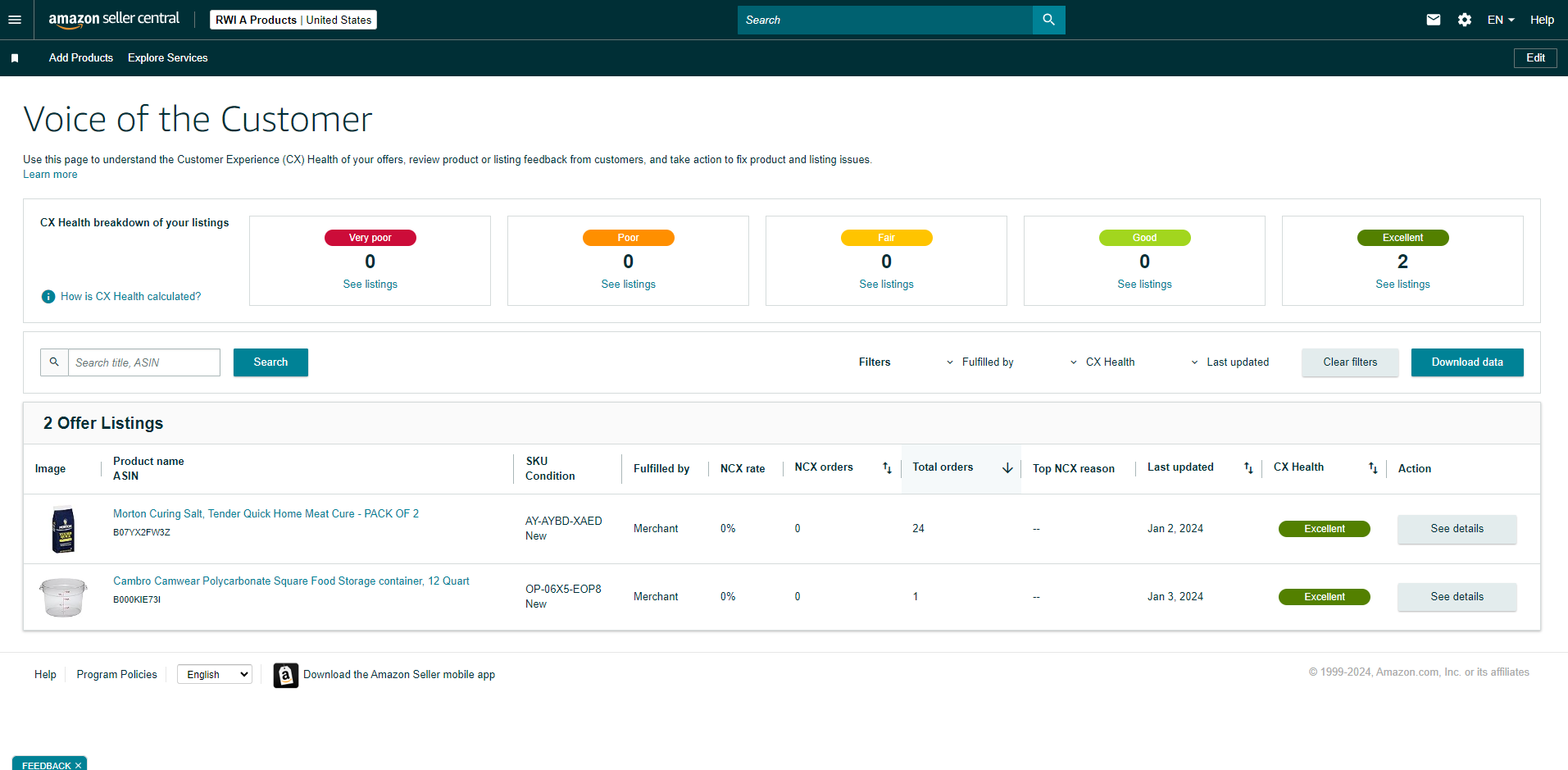Click the Very poor red badge
Viewport: 1568px width, 770px height.
(370, 238)
